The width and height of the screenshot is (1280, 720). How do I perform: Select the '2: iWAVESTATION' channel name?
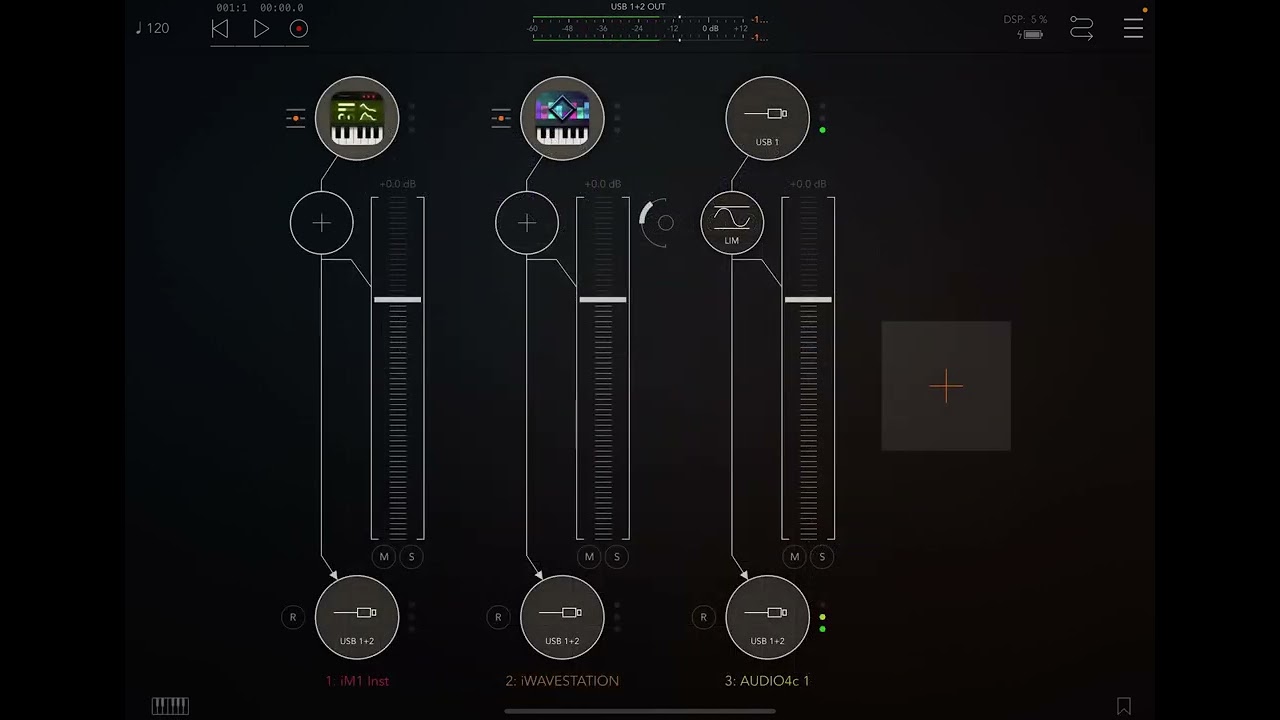point(562,681)
